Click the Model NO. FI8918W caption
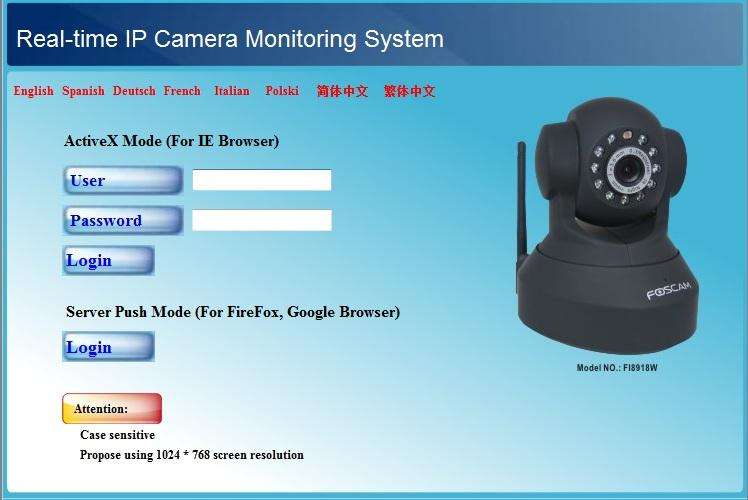The height and width of the screenshot is (500, 748). point(617,368)
